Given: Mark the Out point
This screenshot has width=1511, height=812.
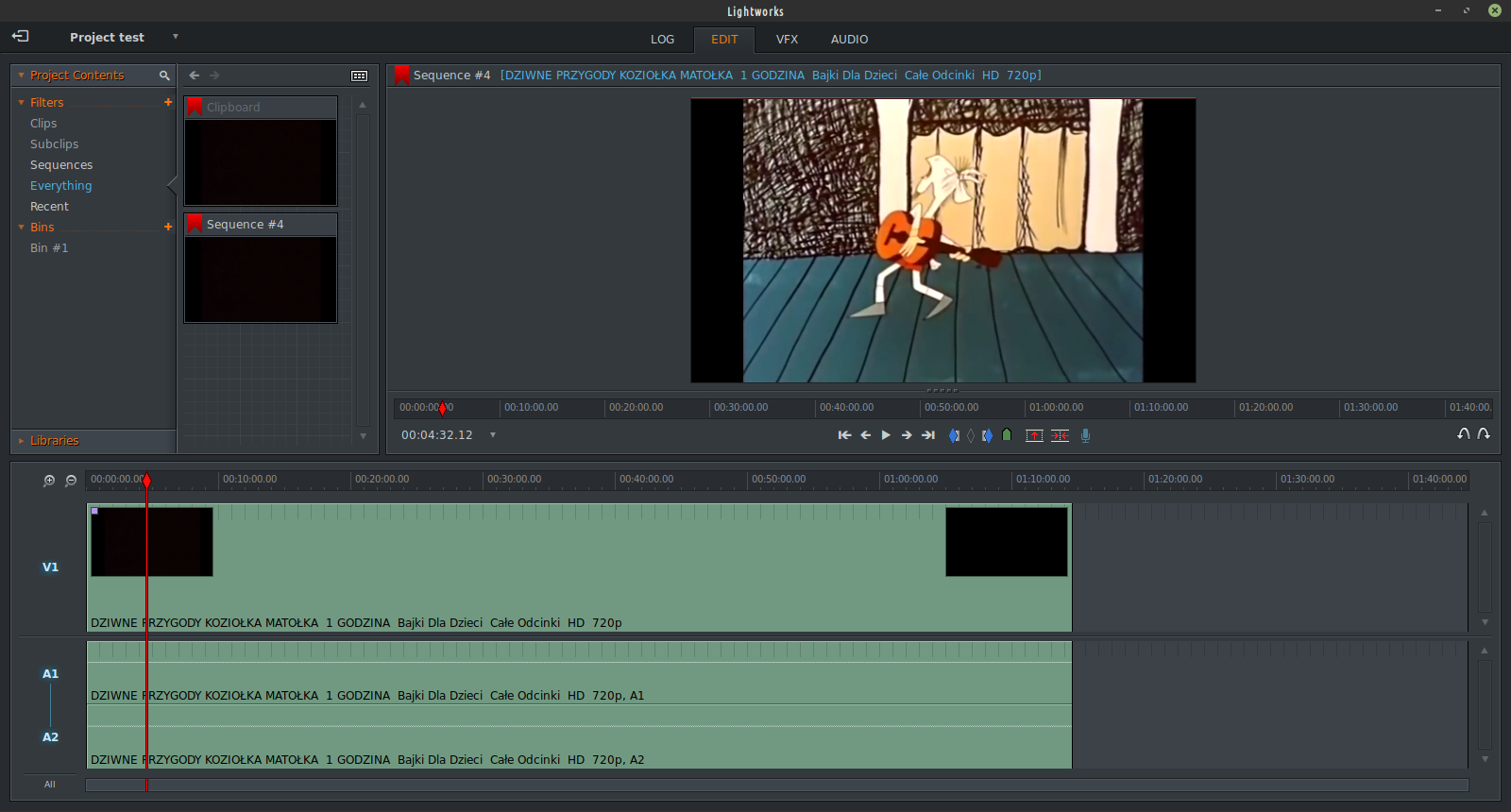Looking at the screenshot, I should [x=987, y=435].
